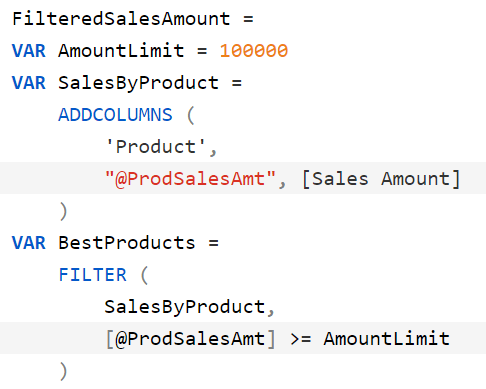Click SalesByProduct inside the FILTER call

click(184, 307)
